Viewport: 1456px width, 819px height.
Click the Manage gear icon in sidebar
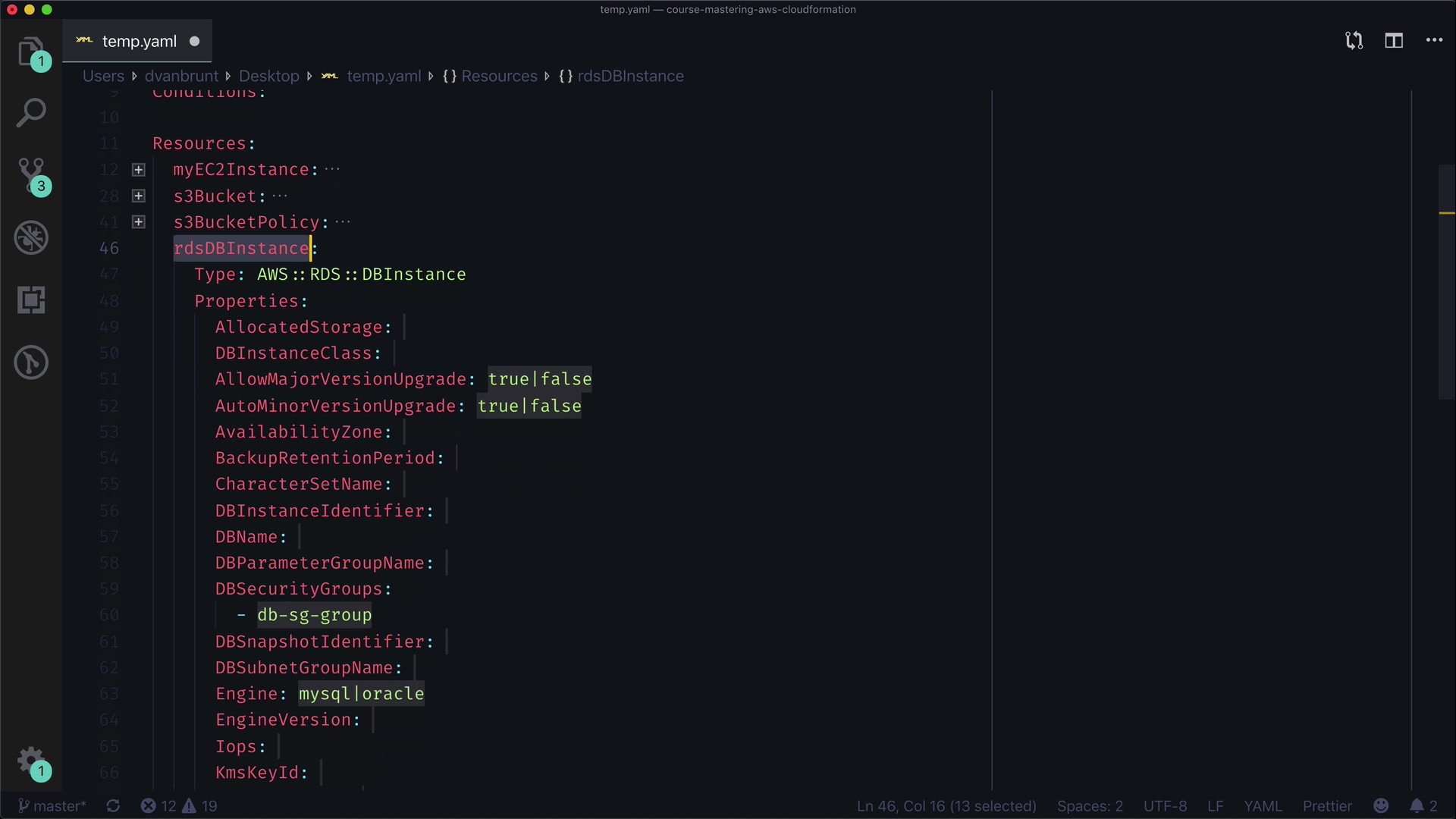click(31, 760)
